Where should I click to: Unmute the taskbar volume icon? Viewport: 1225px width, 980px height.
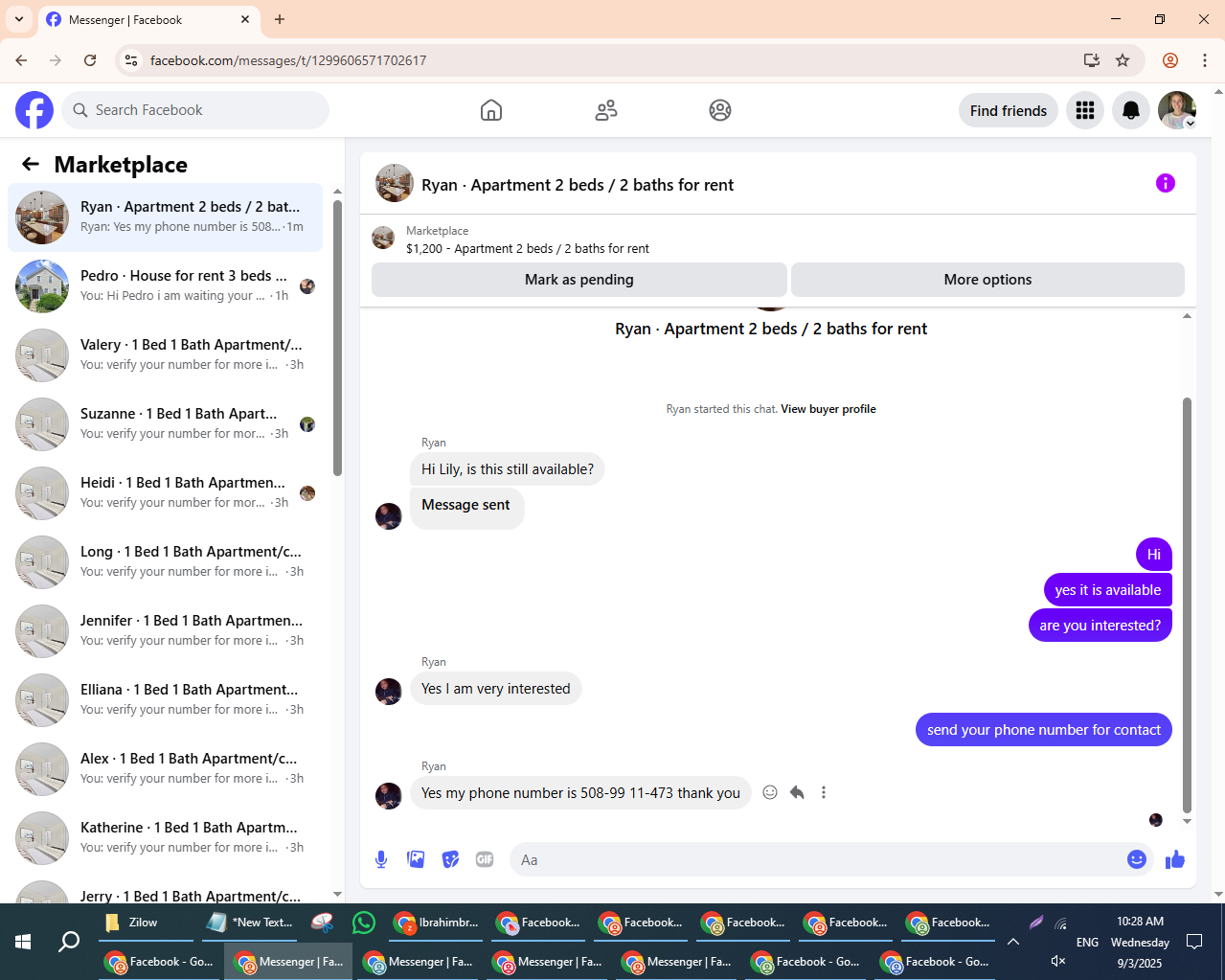tap(1058, 961)
